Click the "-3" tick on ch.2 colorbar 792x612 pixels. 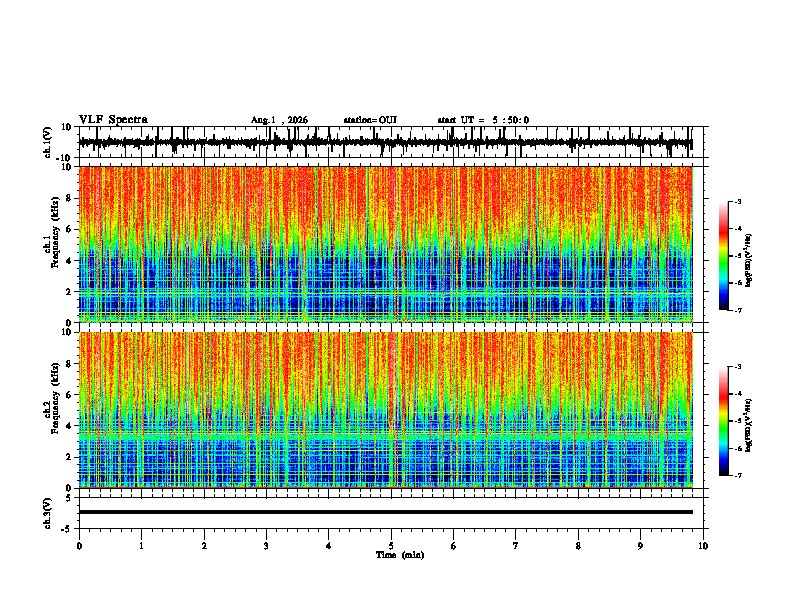click(737, 367)
